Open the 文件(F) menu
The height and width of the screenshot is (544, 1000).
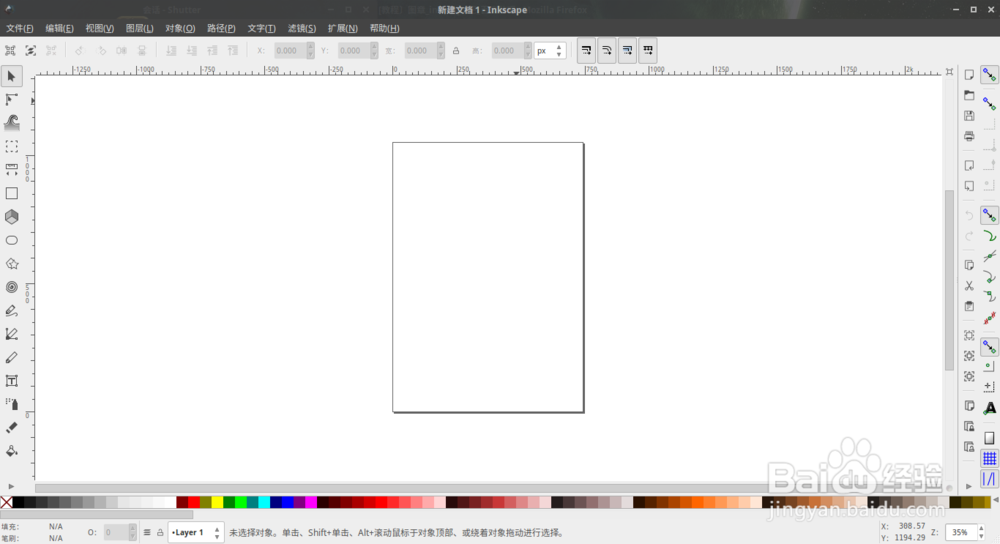coord(20,28)
